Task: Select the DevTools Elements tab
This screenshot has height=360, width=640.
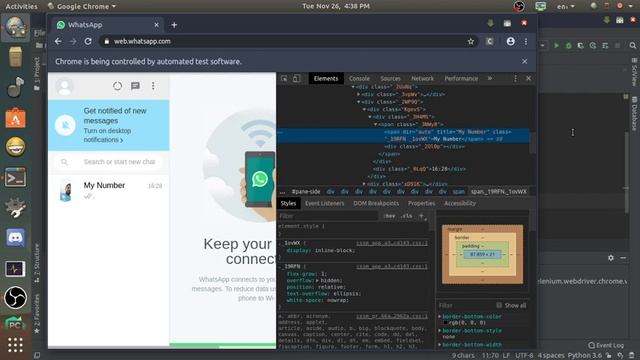Action: 326,78
